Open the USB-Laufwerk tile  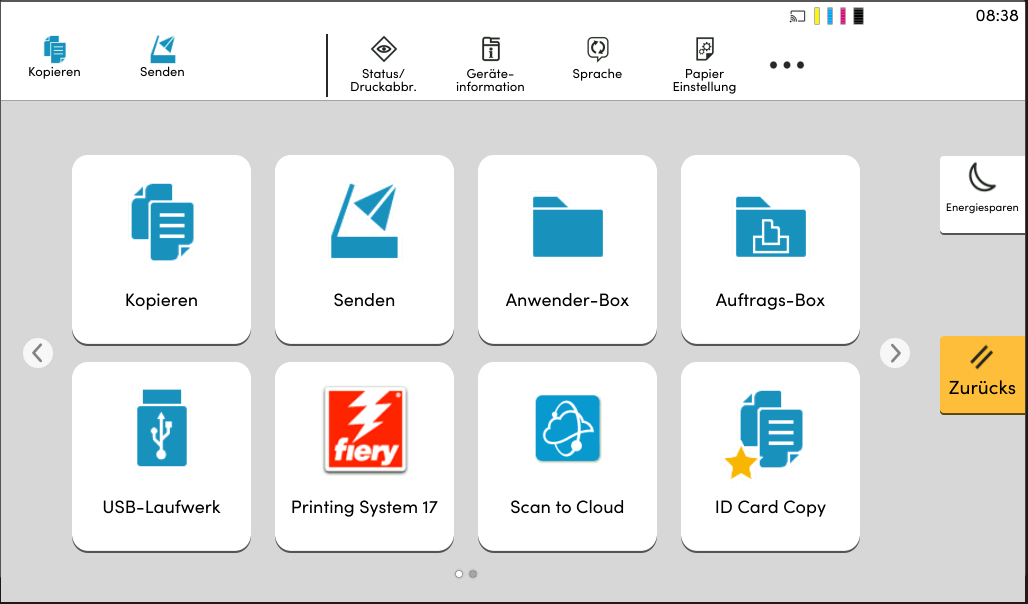161,456
